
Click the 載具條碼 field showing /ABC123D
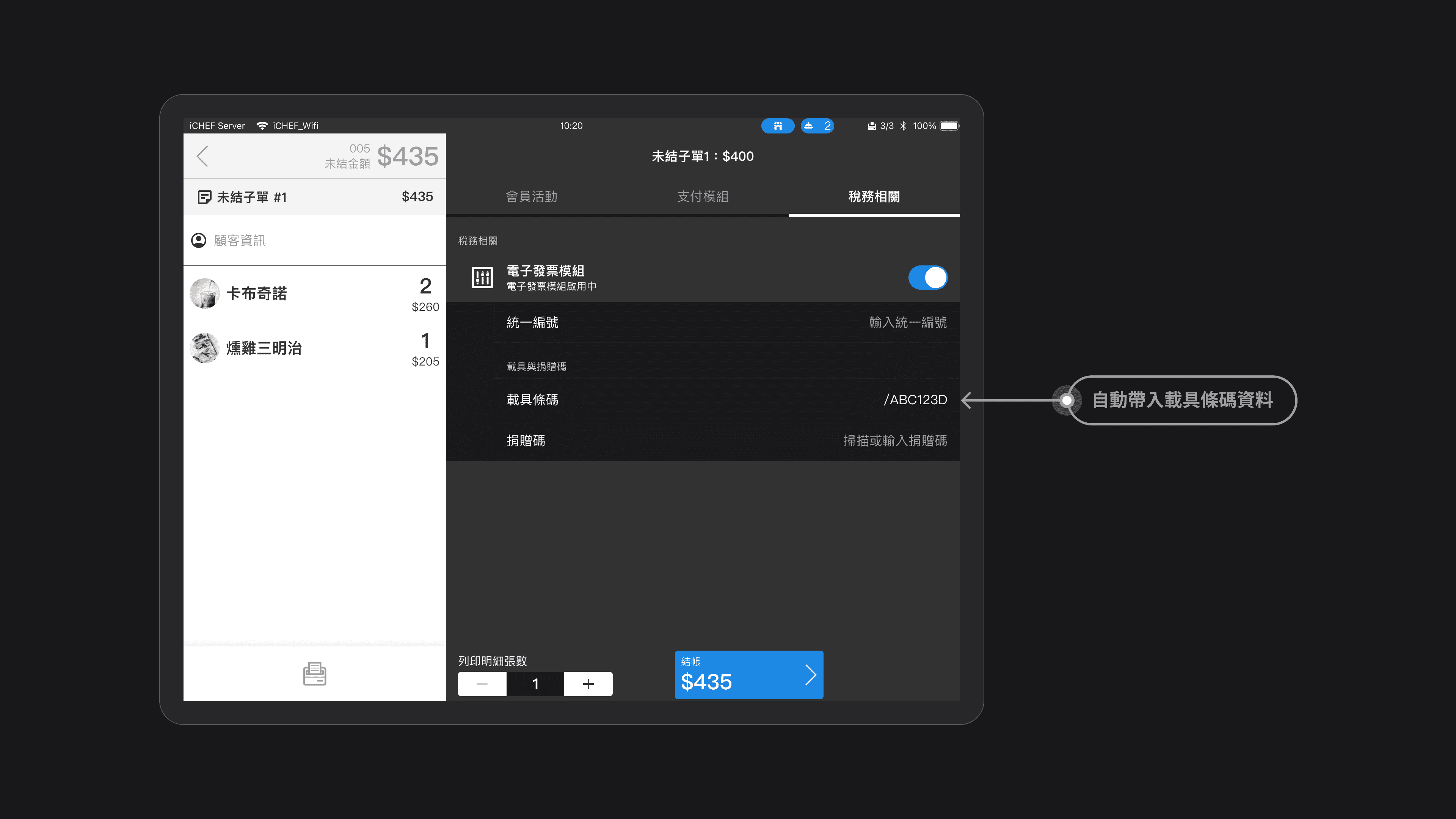[x=915, y=400]
